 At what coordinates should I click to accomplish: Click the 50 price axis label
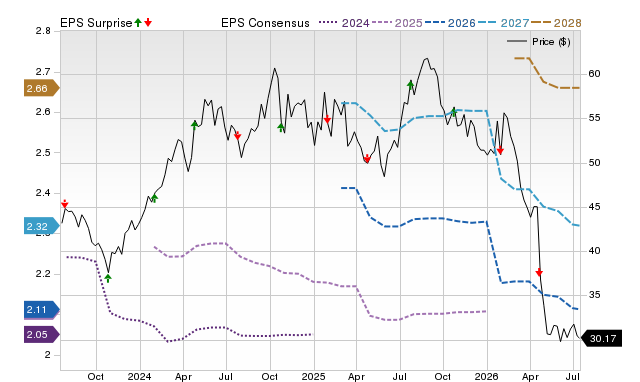[594, 162]
